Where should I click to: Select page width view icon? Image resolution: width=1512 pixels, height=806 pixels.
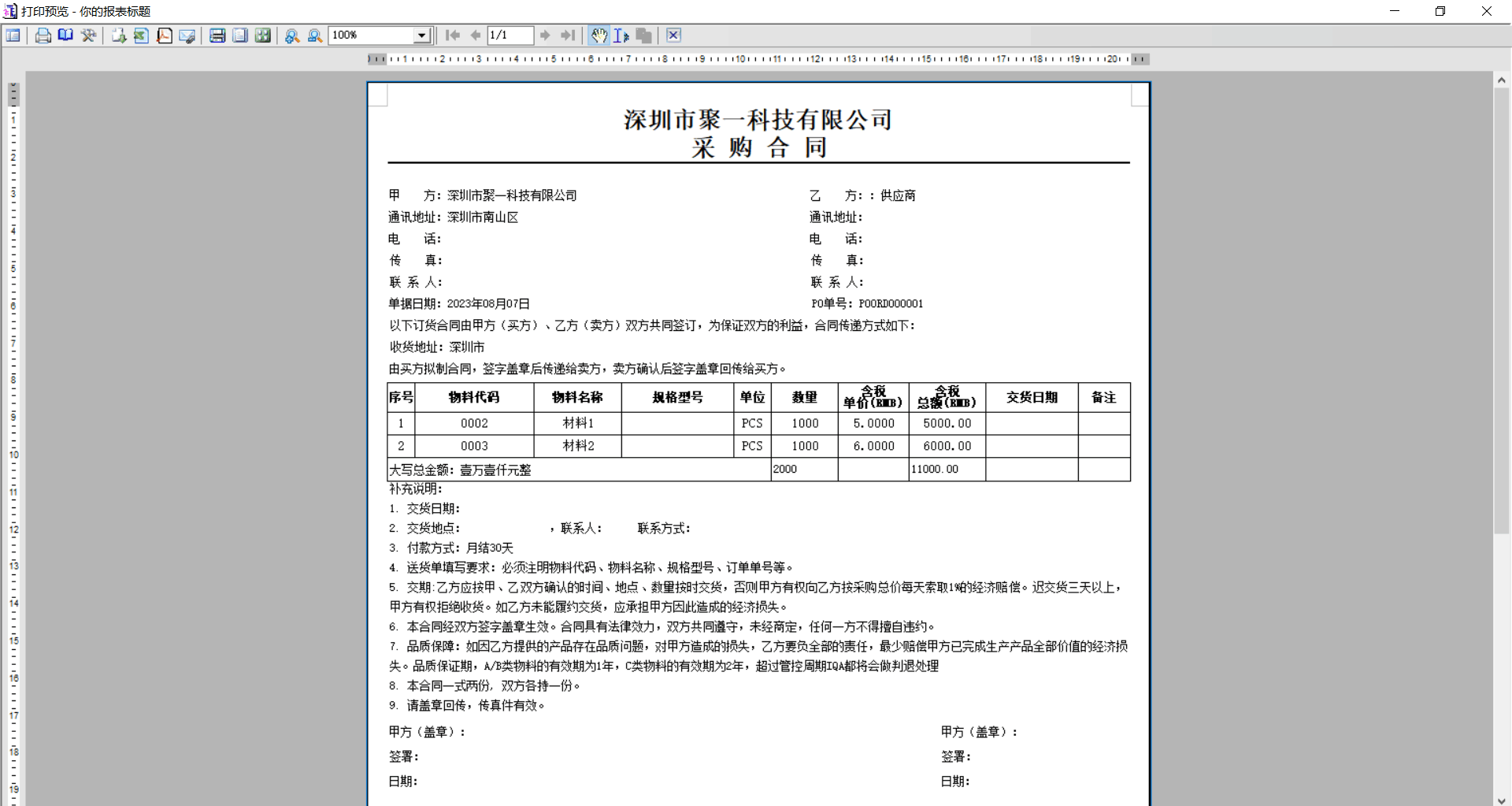[x=217, y=35]
